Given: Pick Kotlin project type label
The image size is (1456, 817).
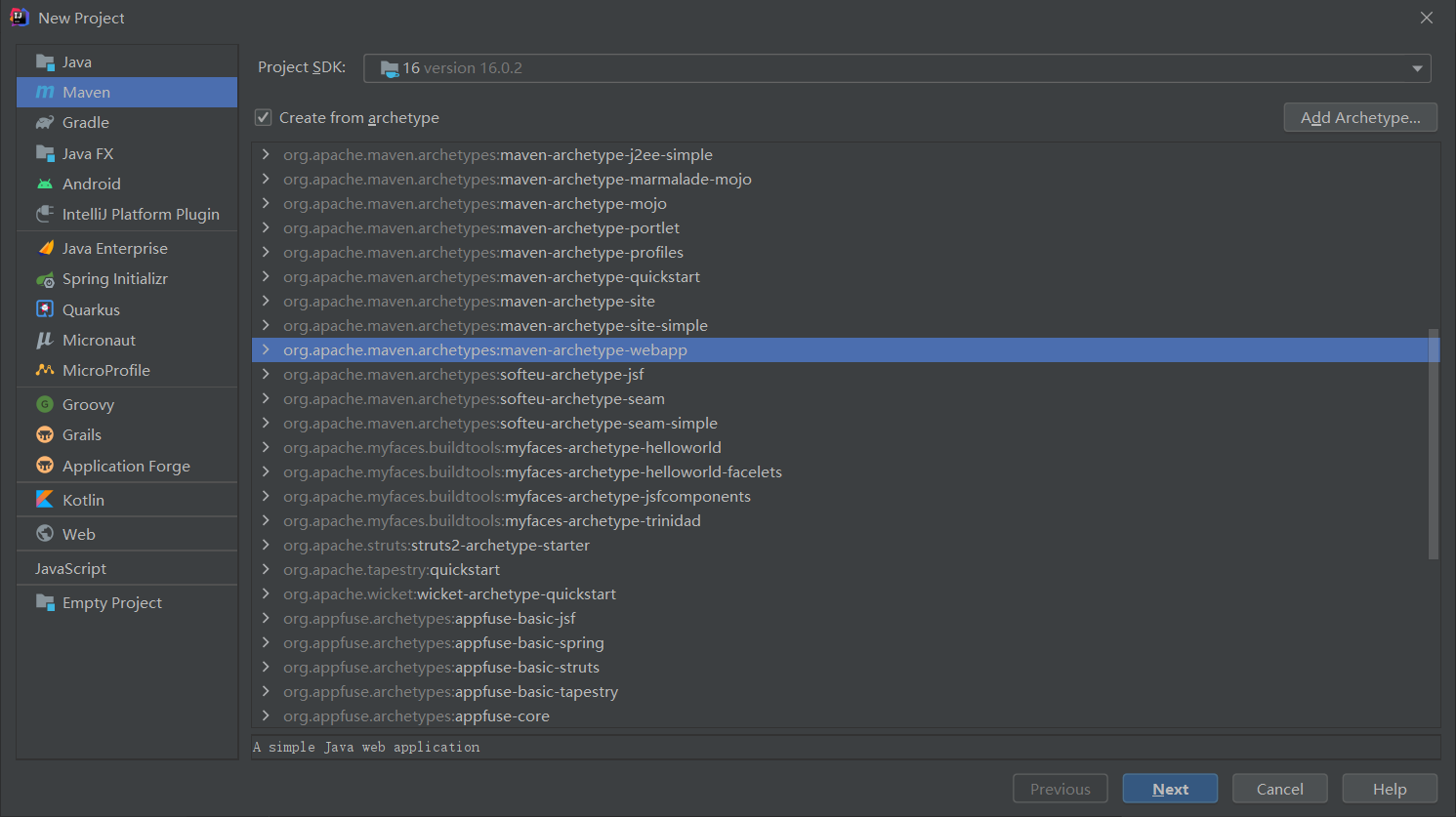Looking at the screenshot, I should [x=83, y=500].
